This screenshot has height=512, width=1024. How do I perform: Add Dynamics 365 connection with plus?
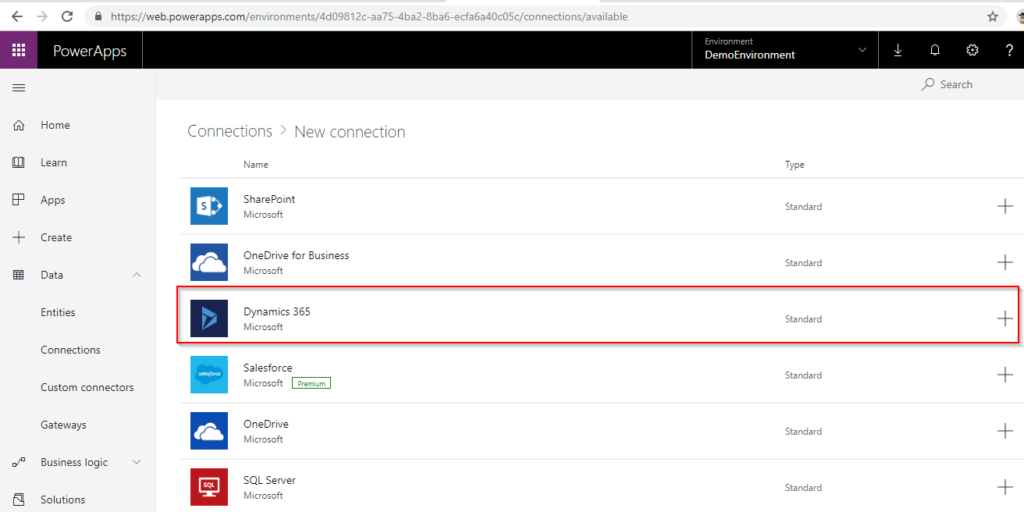[x=1004, y=319]
